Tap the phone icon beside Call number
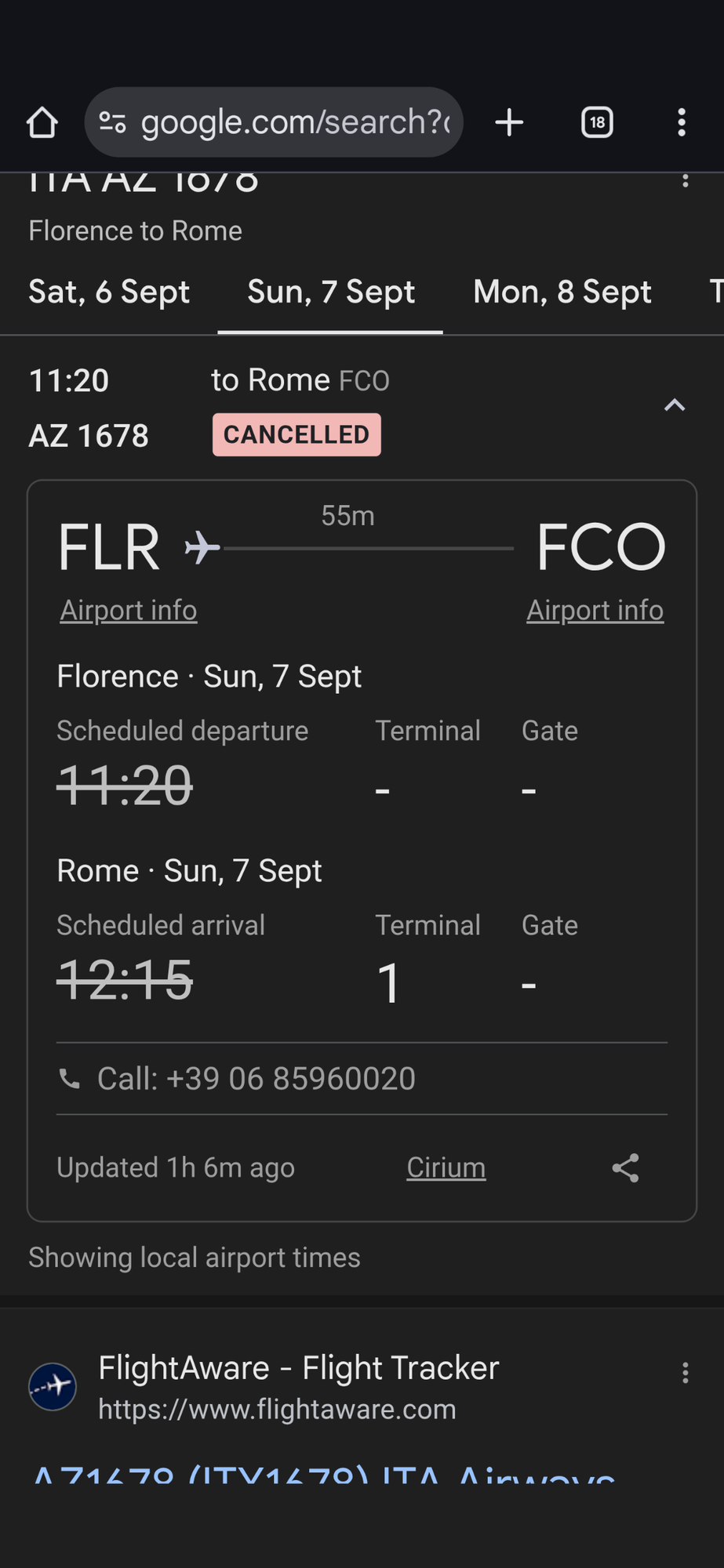The image size is (724, 1568). click(70, 1080)
